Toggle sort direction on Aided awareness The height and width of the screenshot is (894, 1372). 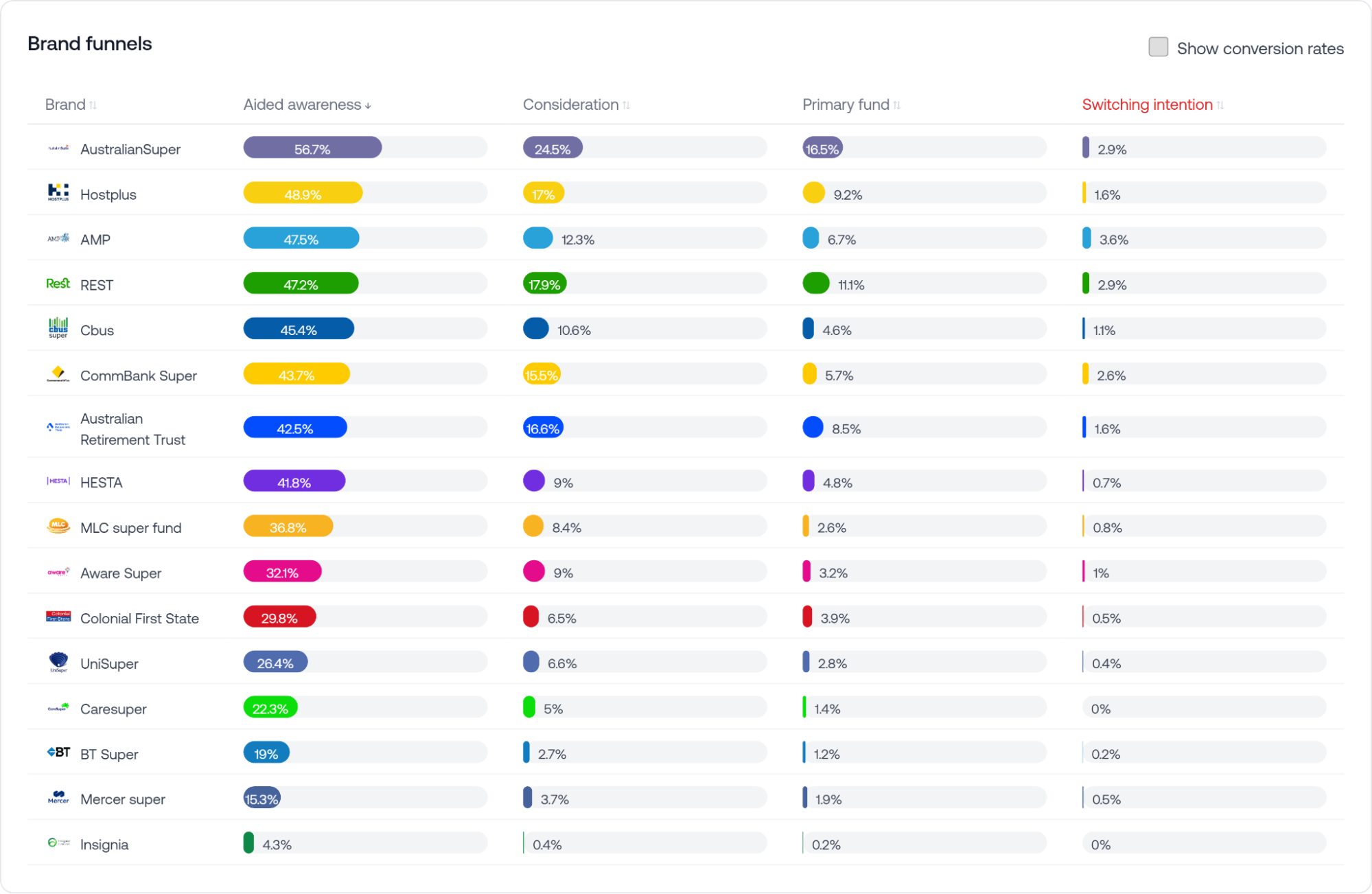click(369, 105)
